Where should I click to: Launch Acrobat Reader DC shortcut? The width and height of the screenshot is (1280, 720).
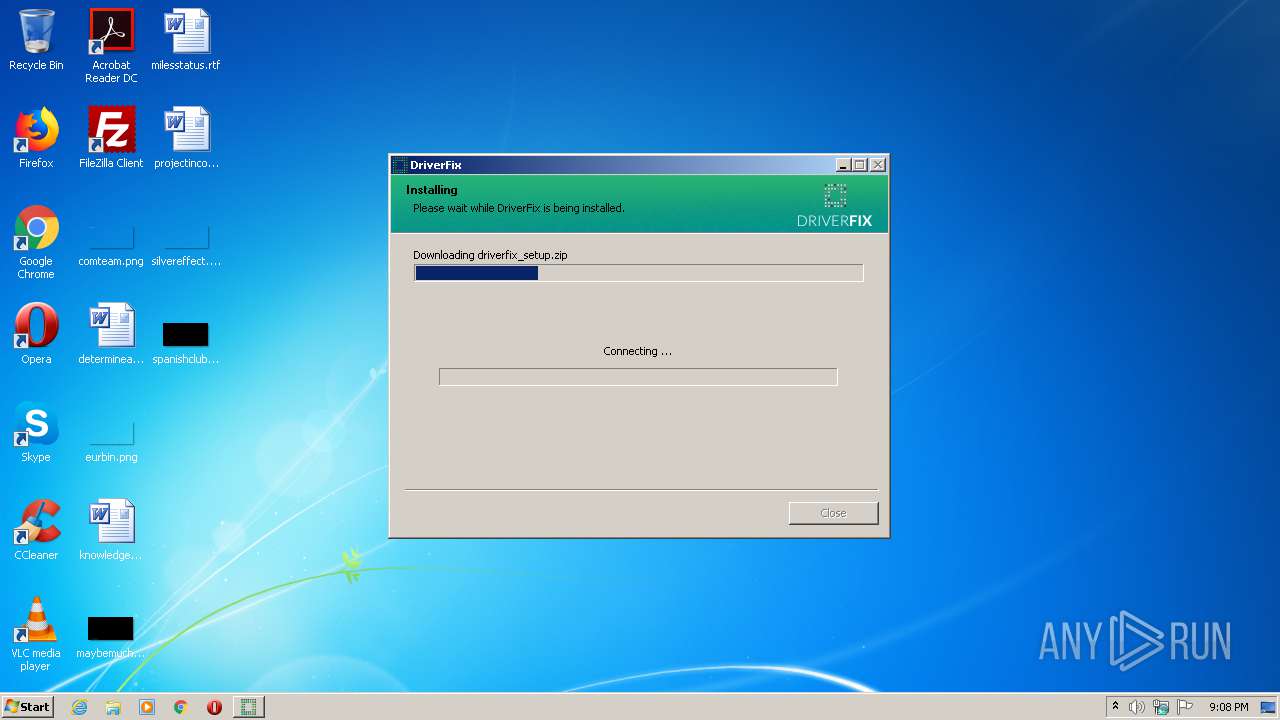(111, 46)
